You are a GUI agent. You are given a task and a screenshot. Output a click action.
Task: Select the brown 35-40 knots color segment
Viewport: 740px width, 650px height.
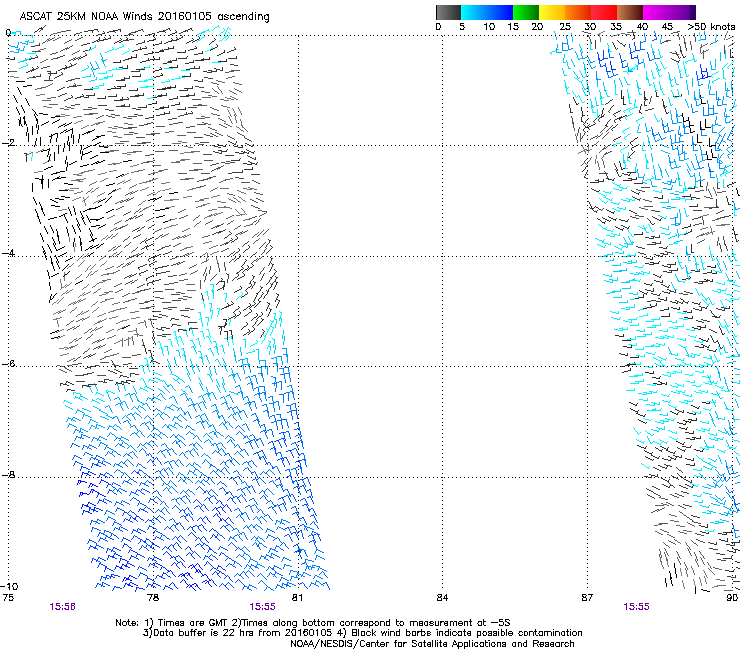pyautogui.click(x=630, y=12)
